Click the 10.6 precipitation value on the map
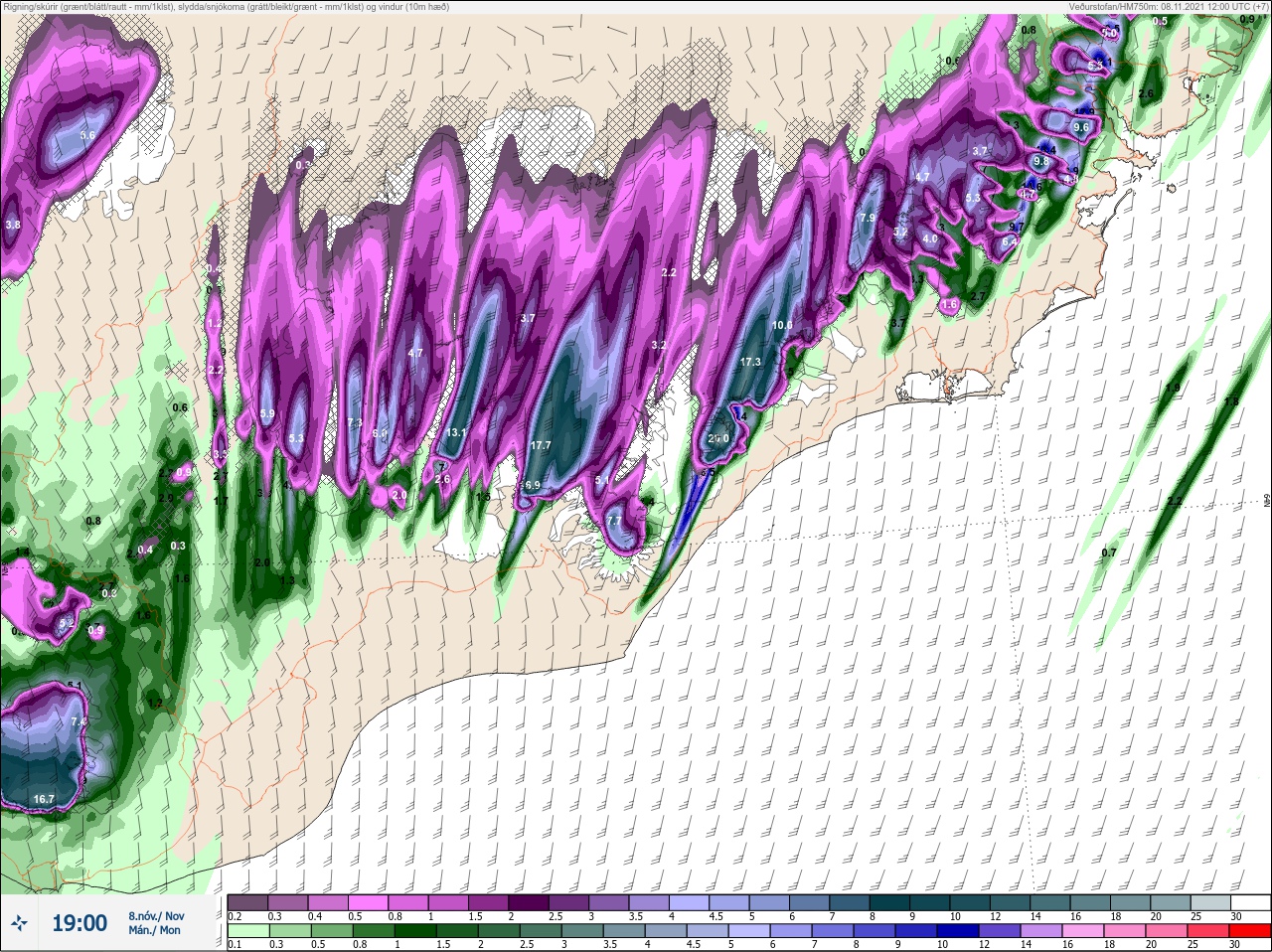This screenshot has width=1272, height=952. coord(782,325)
